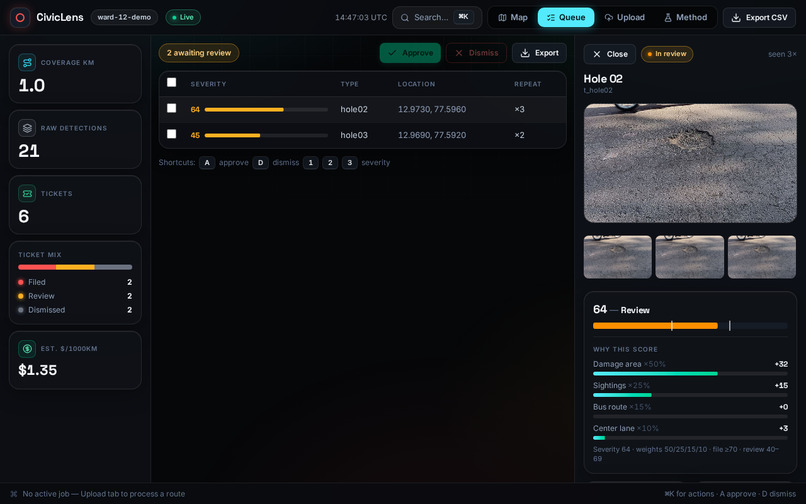This screenshot has height=504, width=806.
Task: Click the hole03 type cell
Action: pyautogui.click(x=354, y=135)
